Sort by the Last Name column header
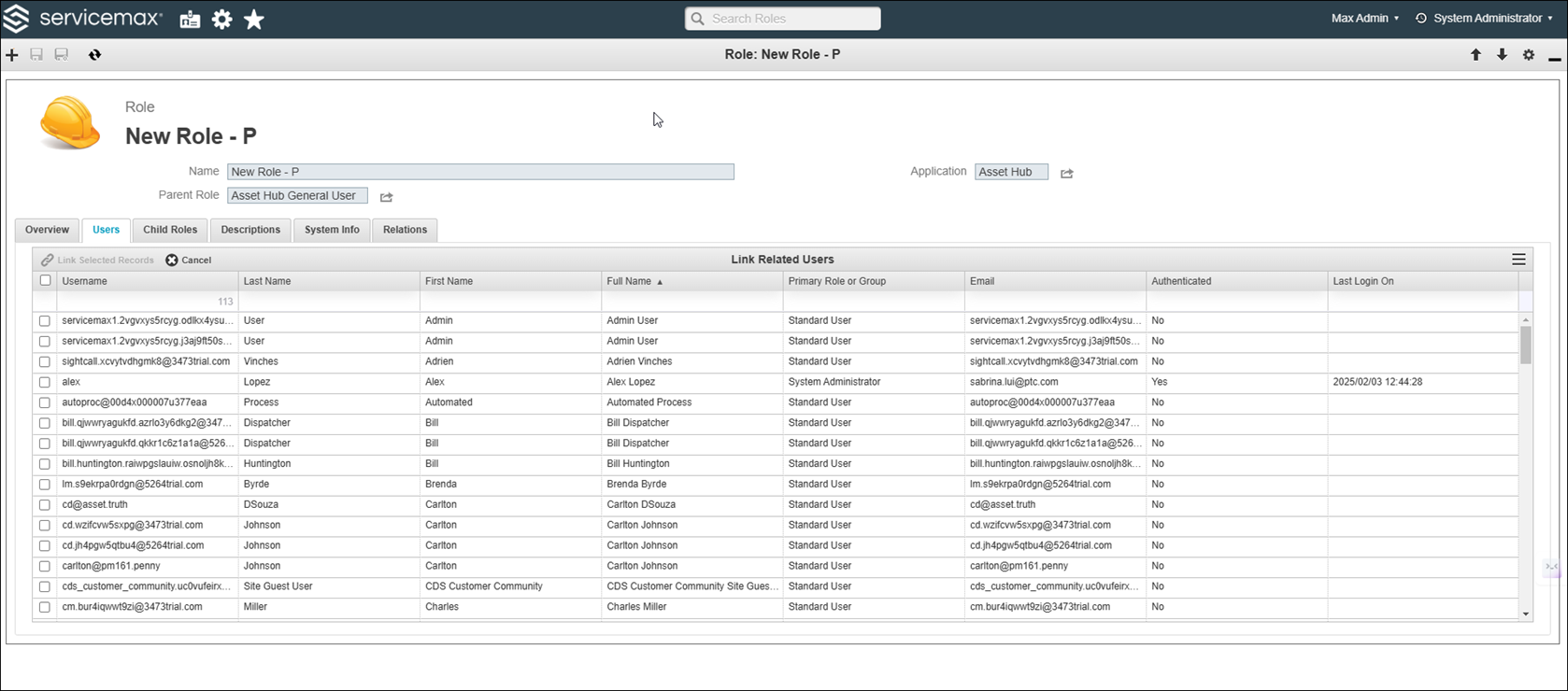Screen dimensions: 1568x691 click(x=329, y=281)
